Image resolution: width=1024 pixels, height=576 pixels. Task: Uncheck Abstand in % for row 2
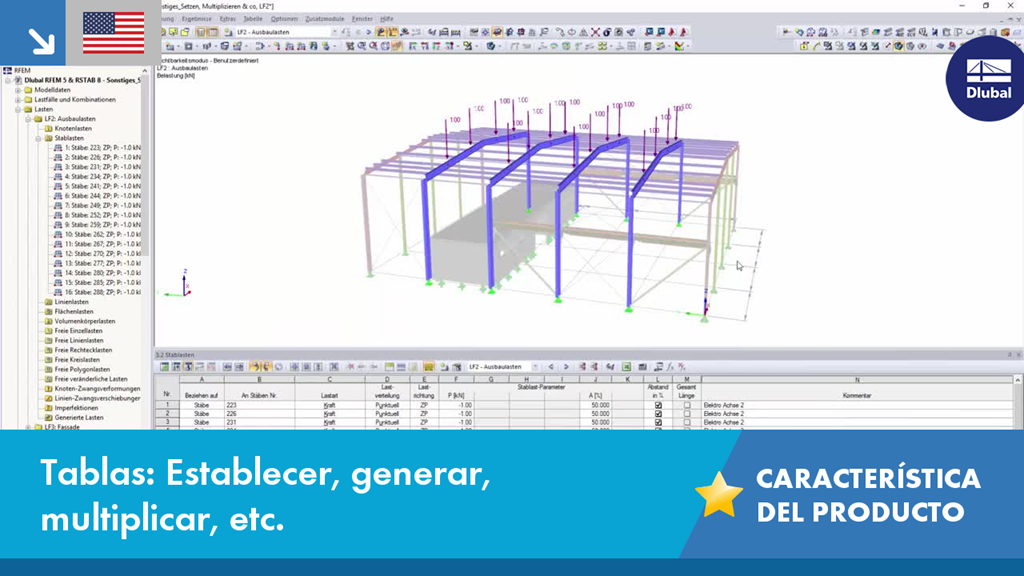(x=658, y=414)
